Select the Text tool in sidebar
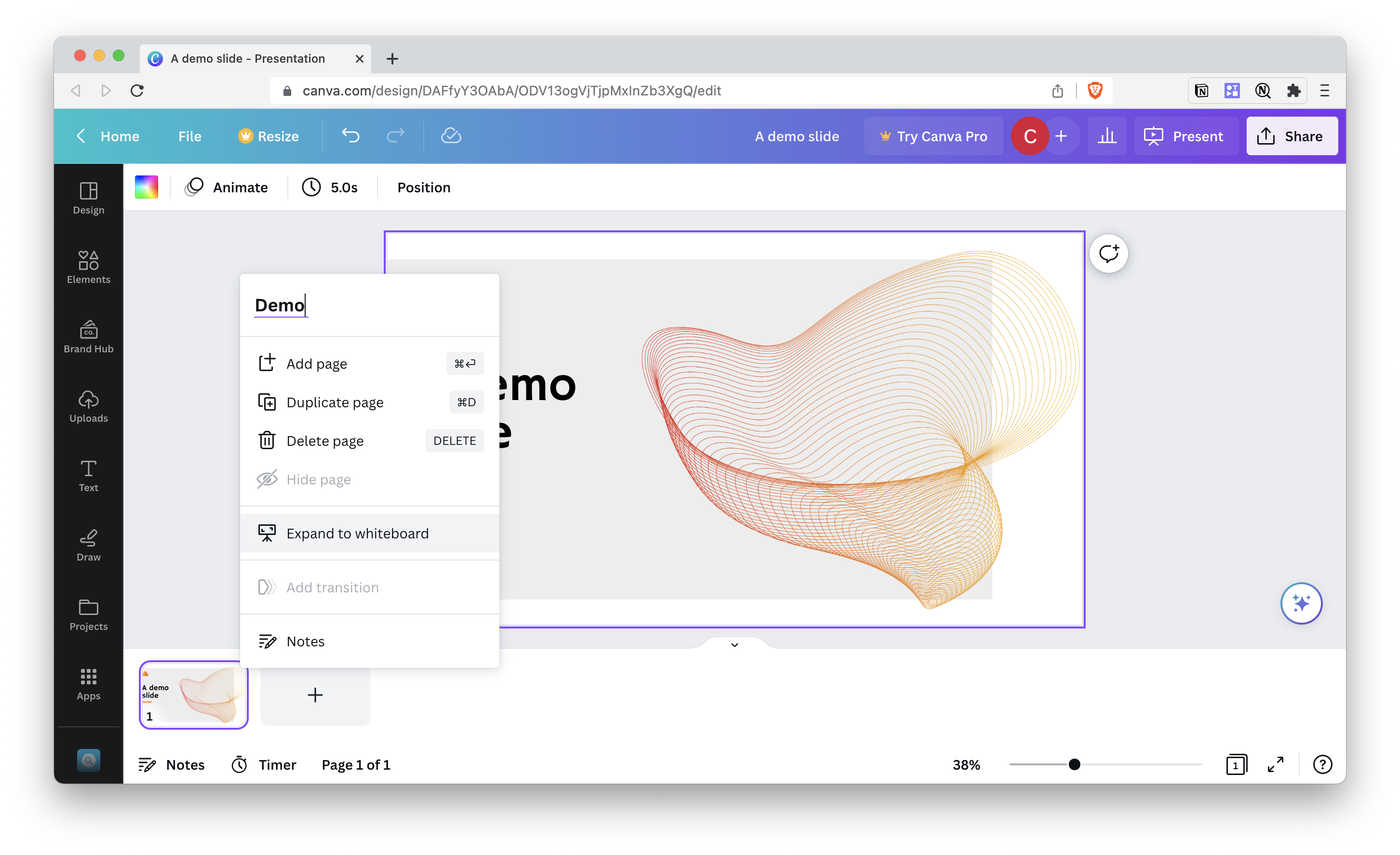 pos(89,476)
